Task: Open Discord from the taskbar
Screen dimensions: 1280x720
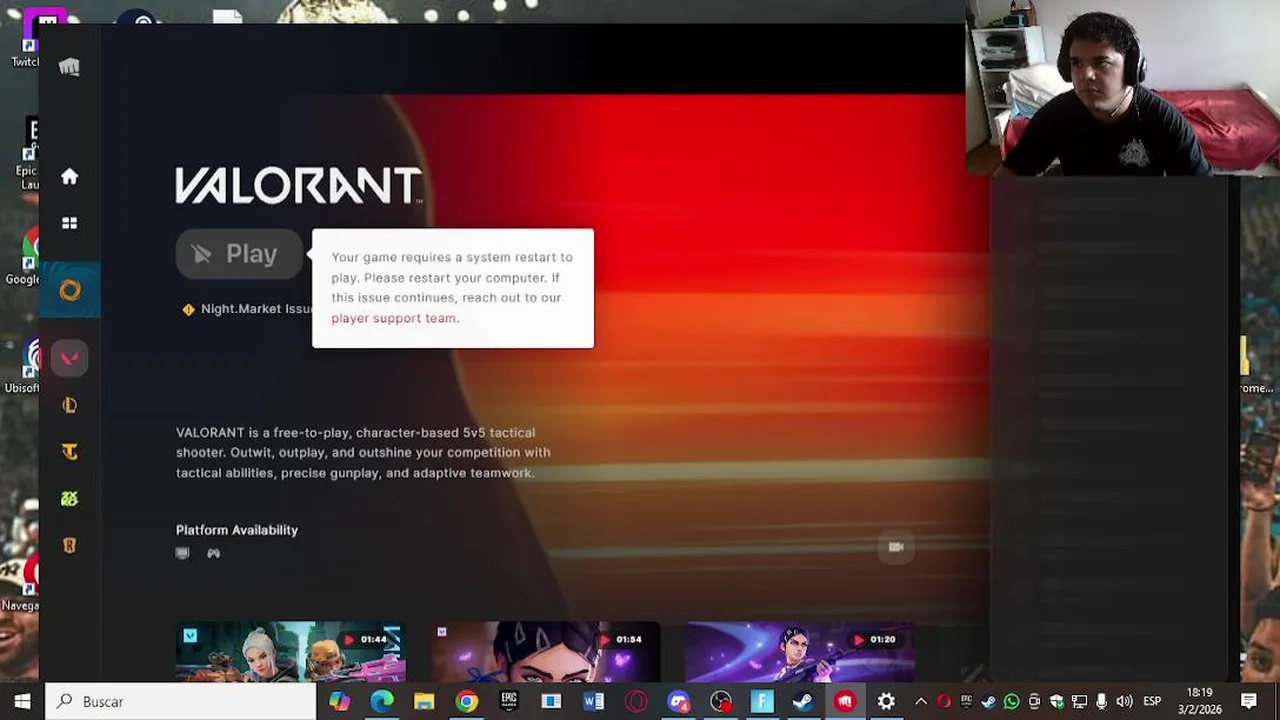Action: point(678,701)
